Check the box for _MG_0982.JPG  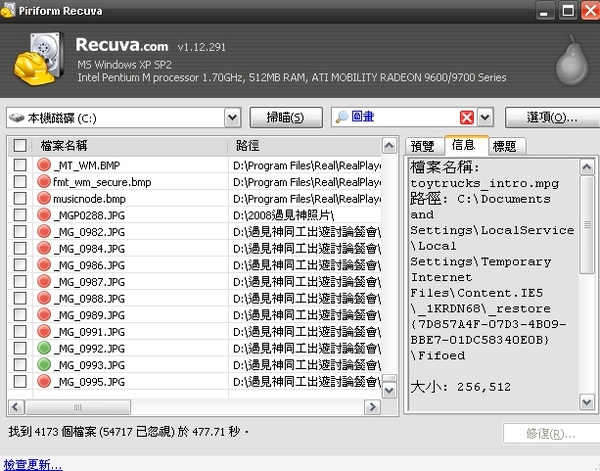[20, 231]
